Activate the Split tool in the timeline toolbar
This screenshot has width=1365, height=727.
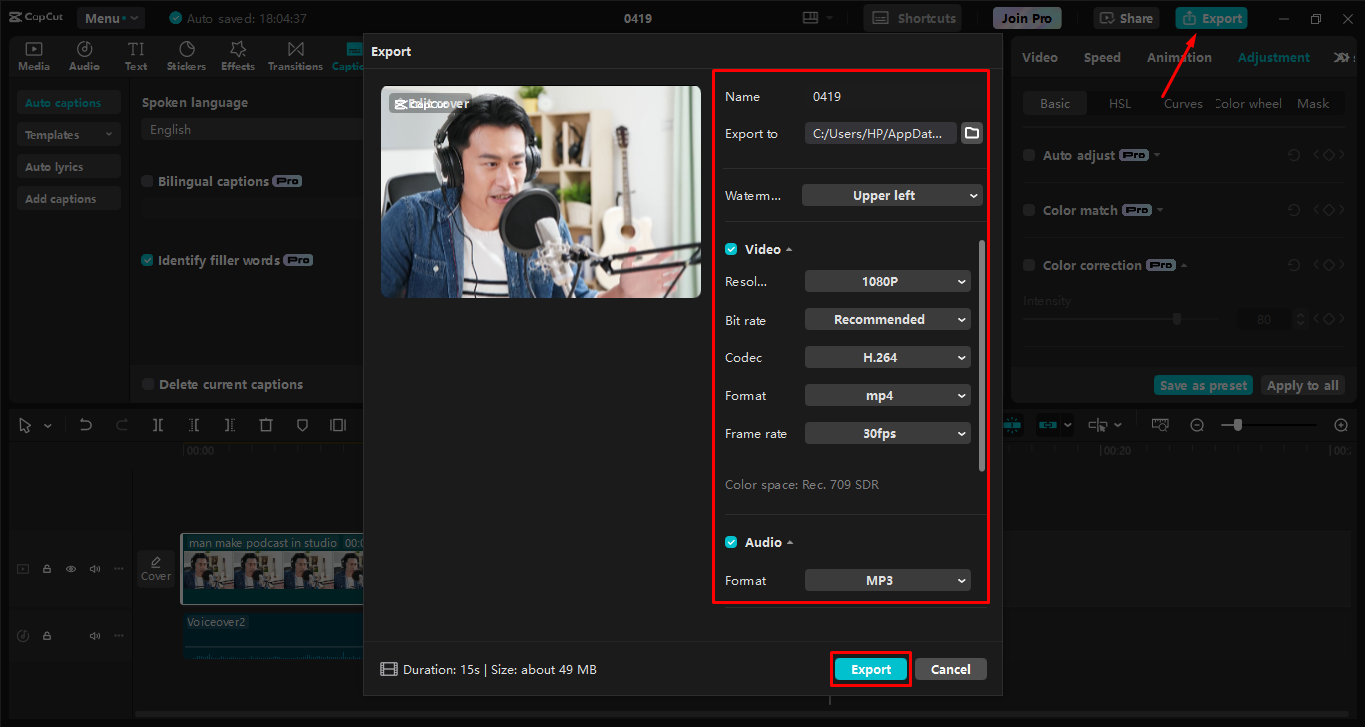pos(158,425)
